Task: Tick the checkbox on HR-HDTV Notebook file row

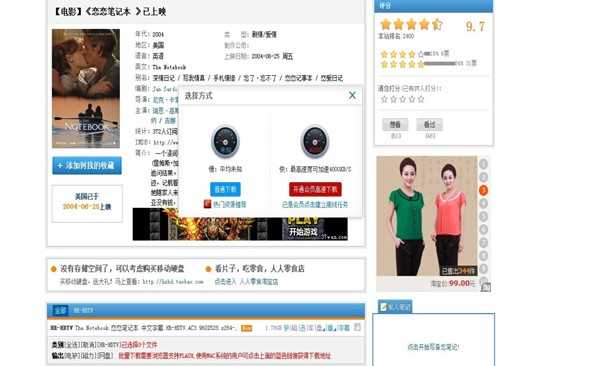Action: point(357,327)
